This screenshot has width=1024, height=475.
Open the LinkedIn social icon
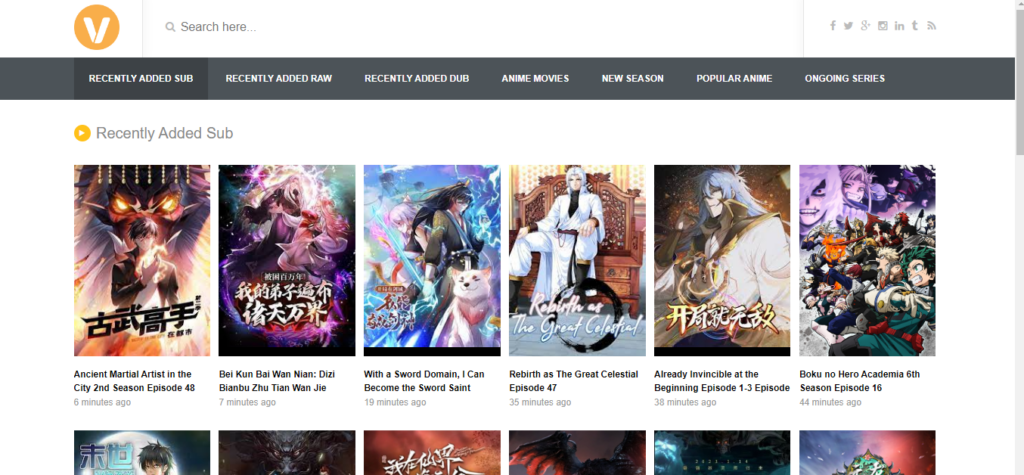[899, 25]
